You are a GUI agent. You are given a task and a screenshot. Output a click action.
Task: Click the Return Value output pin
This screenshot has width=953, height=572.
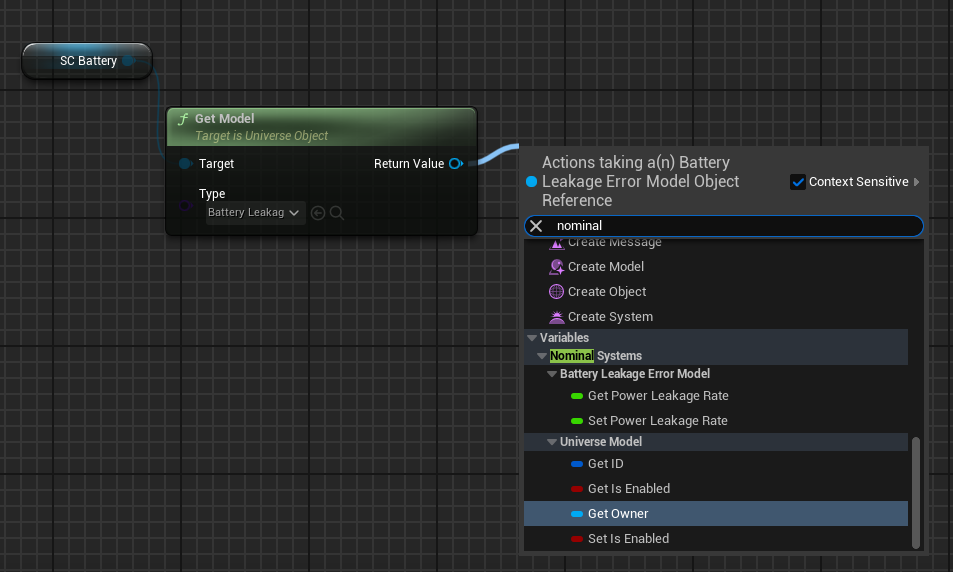pyautogui.click(x=455, y=163)
